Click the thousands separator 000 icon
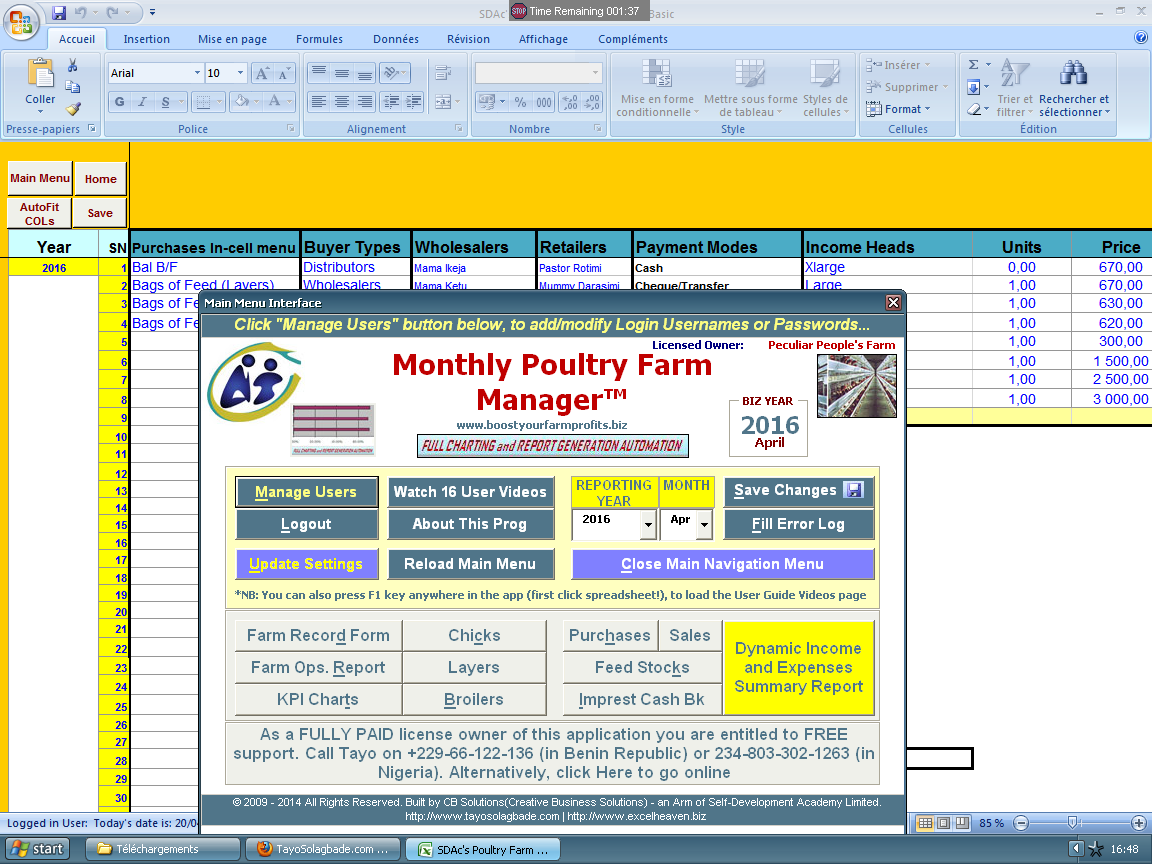 pyautogui.click(x=544, y=102)
